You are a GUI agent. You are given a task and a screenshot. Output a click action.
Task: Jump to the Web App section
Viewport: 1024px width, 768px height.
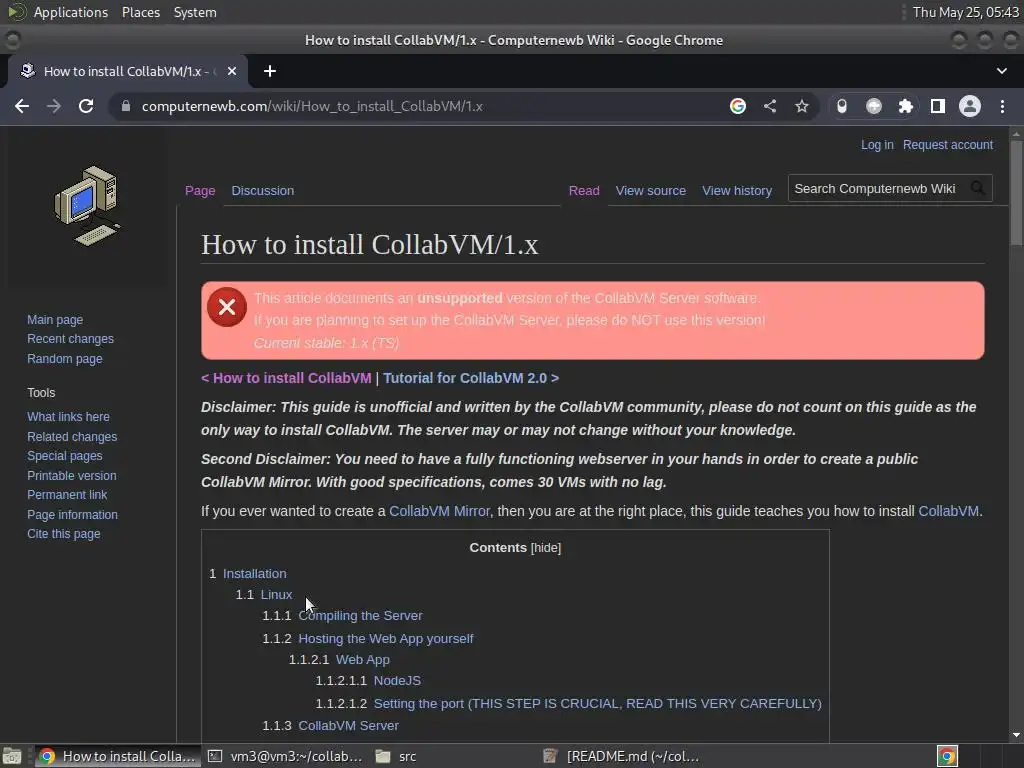pyautogui.click(x=362, y=660)
